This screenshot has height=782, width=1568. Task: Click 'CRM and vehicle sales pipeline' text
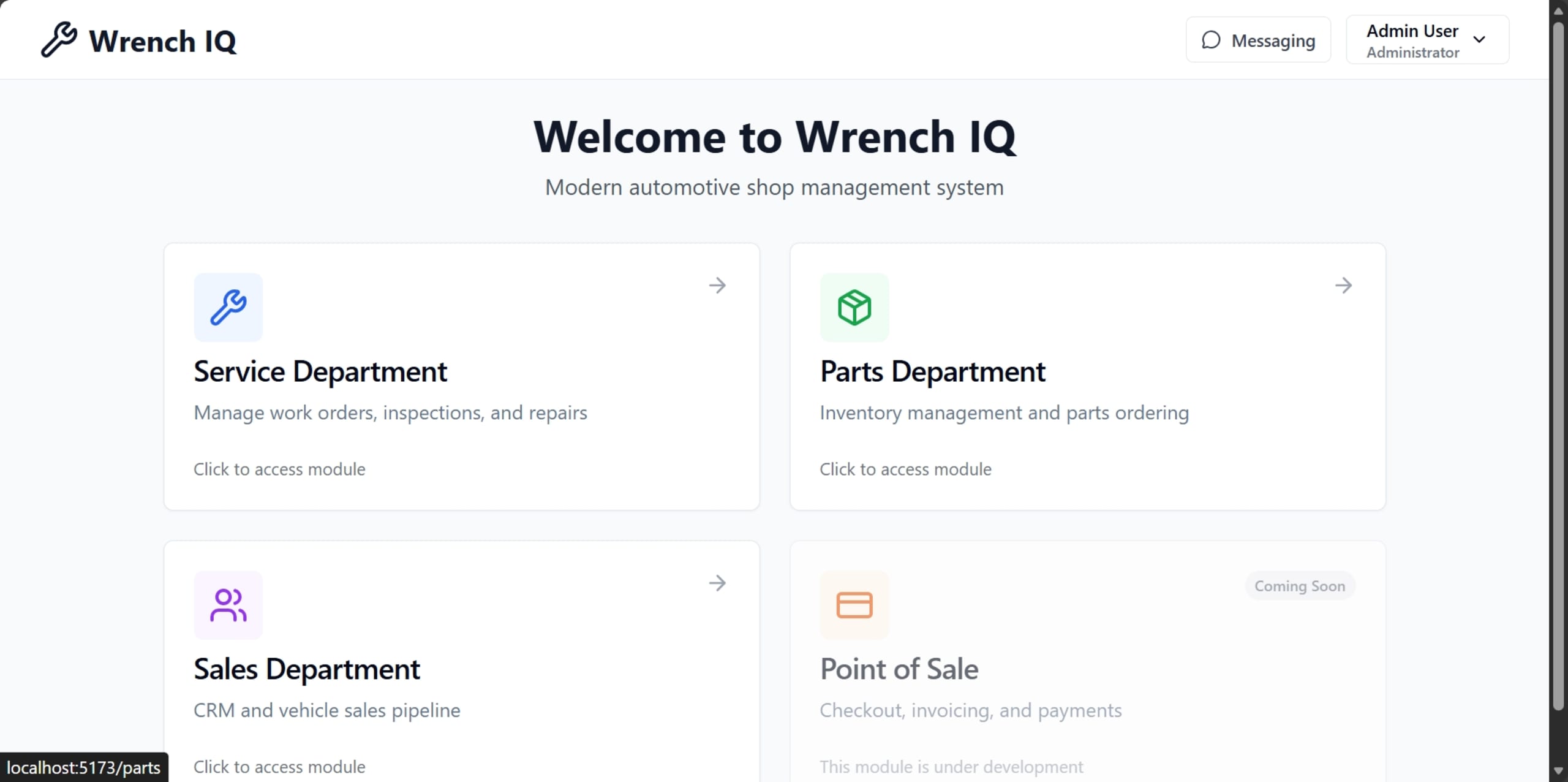327,711
